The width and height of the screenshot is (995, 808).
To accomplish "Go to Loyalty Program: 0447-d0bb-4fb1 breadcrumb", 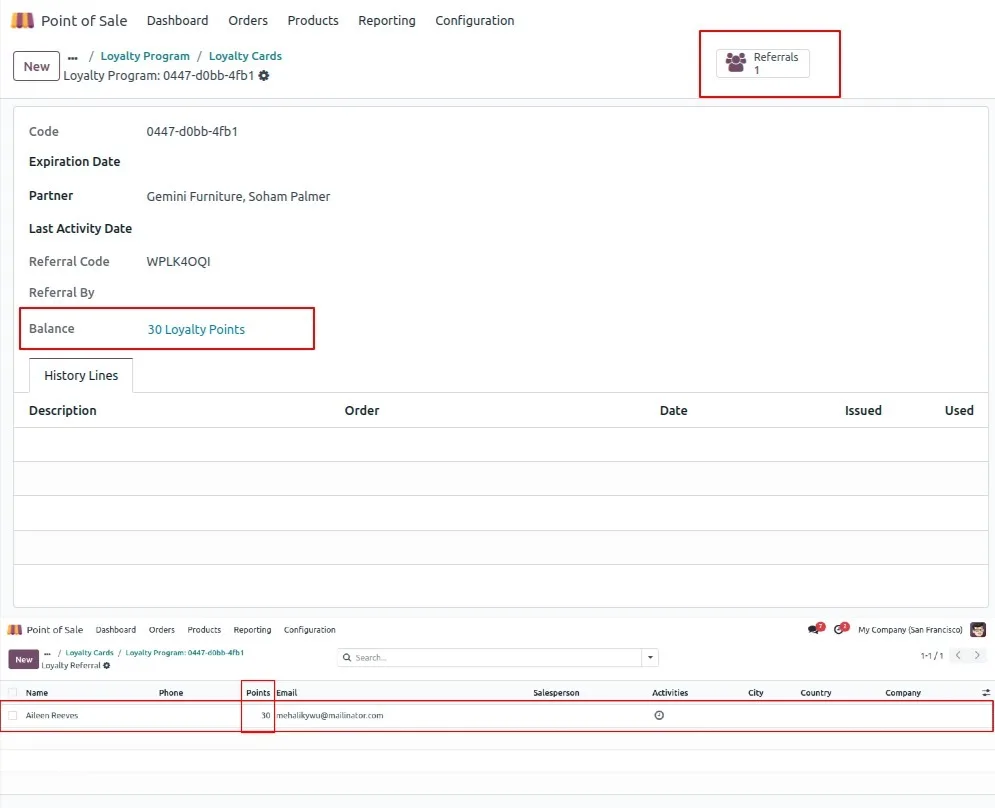I will pyautogui.click(x=185, y=652).
